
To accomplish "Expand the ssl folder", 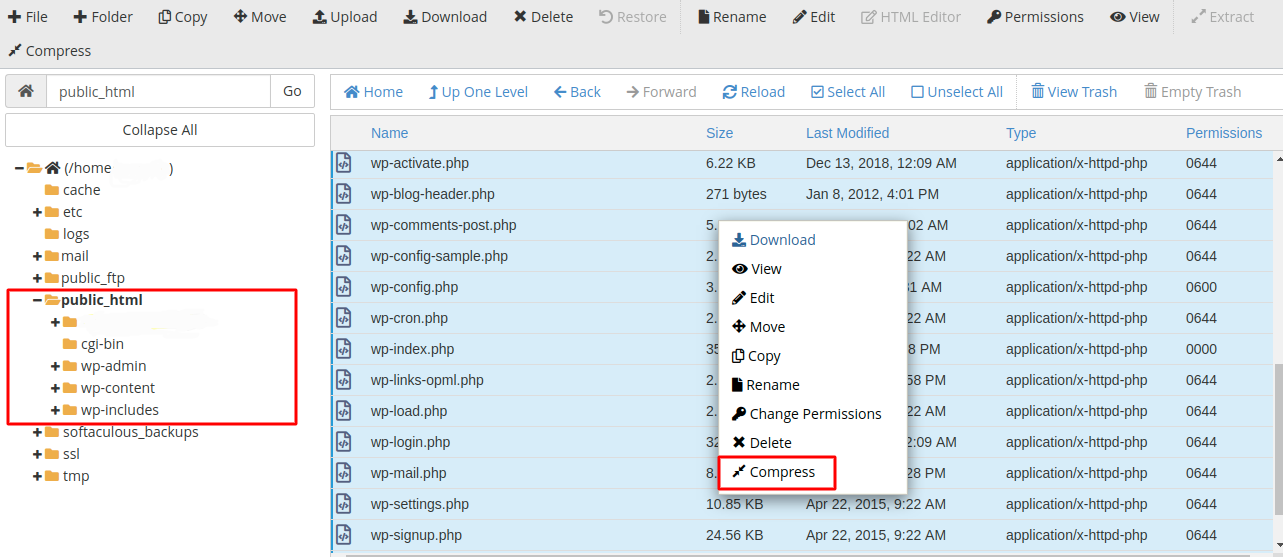I will point(37,454).
